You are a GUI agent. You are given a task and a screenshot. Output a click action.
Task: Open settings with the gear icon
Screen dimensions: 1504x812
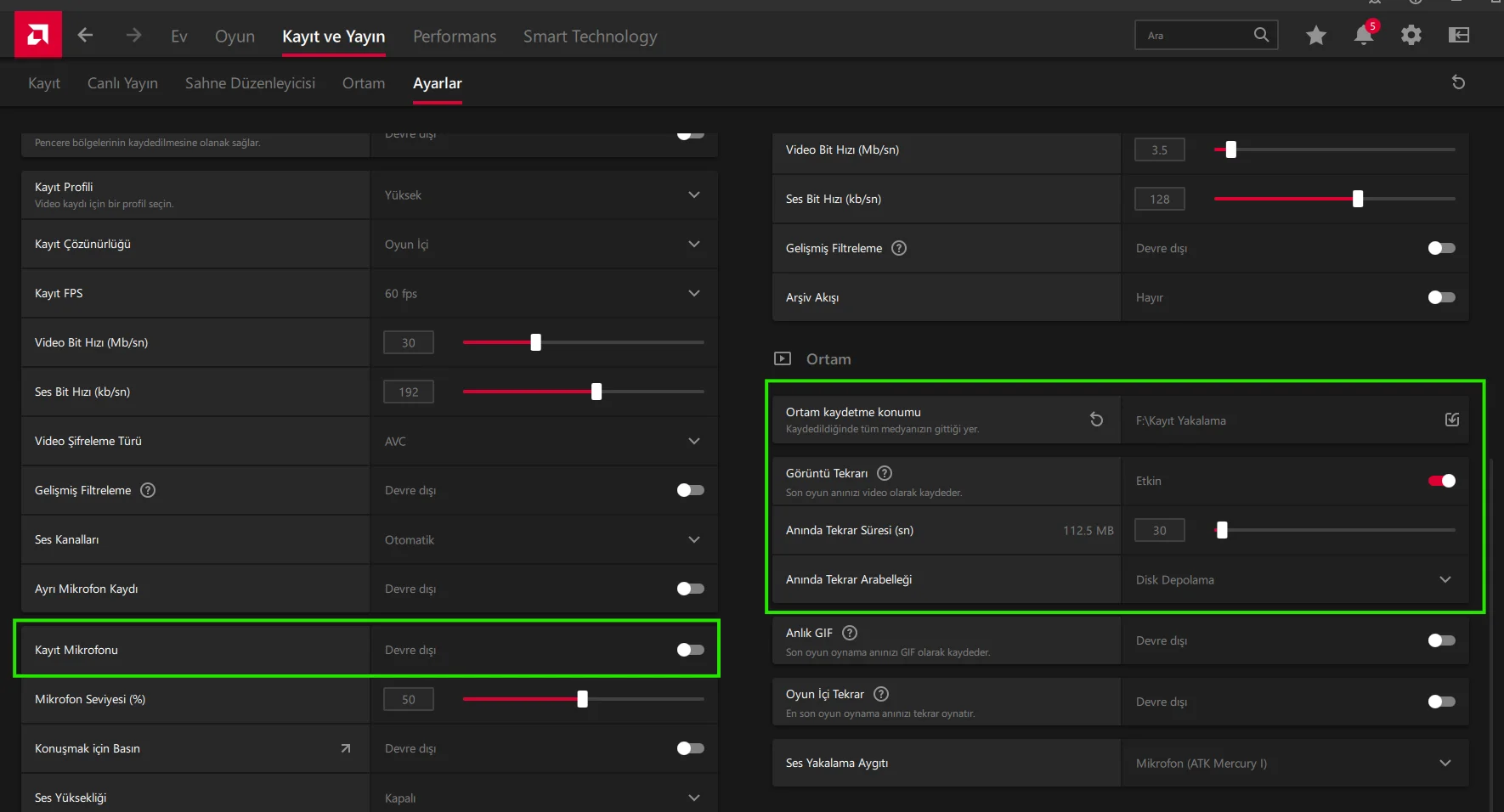(x=1411, y=36)
